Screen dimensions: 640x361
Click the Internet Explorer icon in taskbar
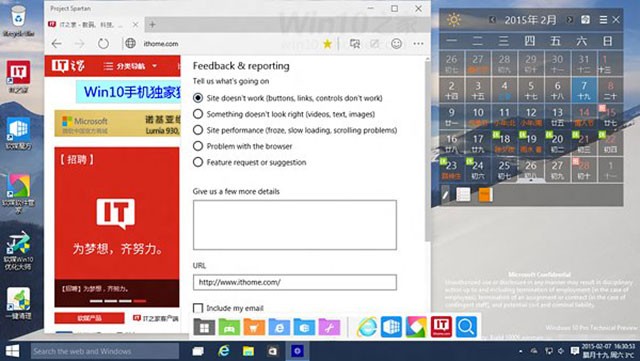pos(223,351)
